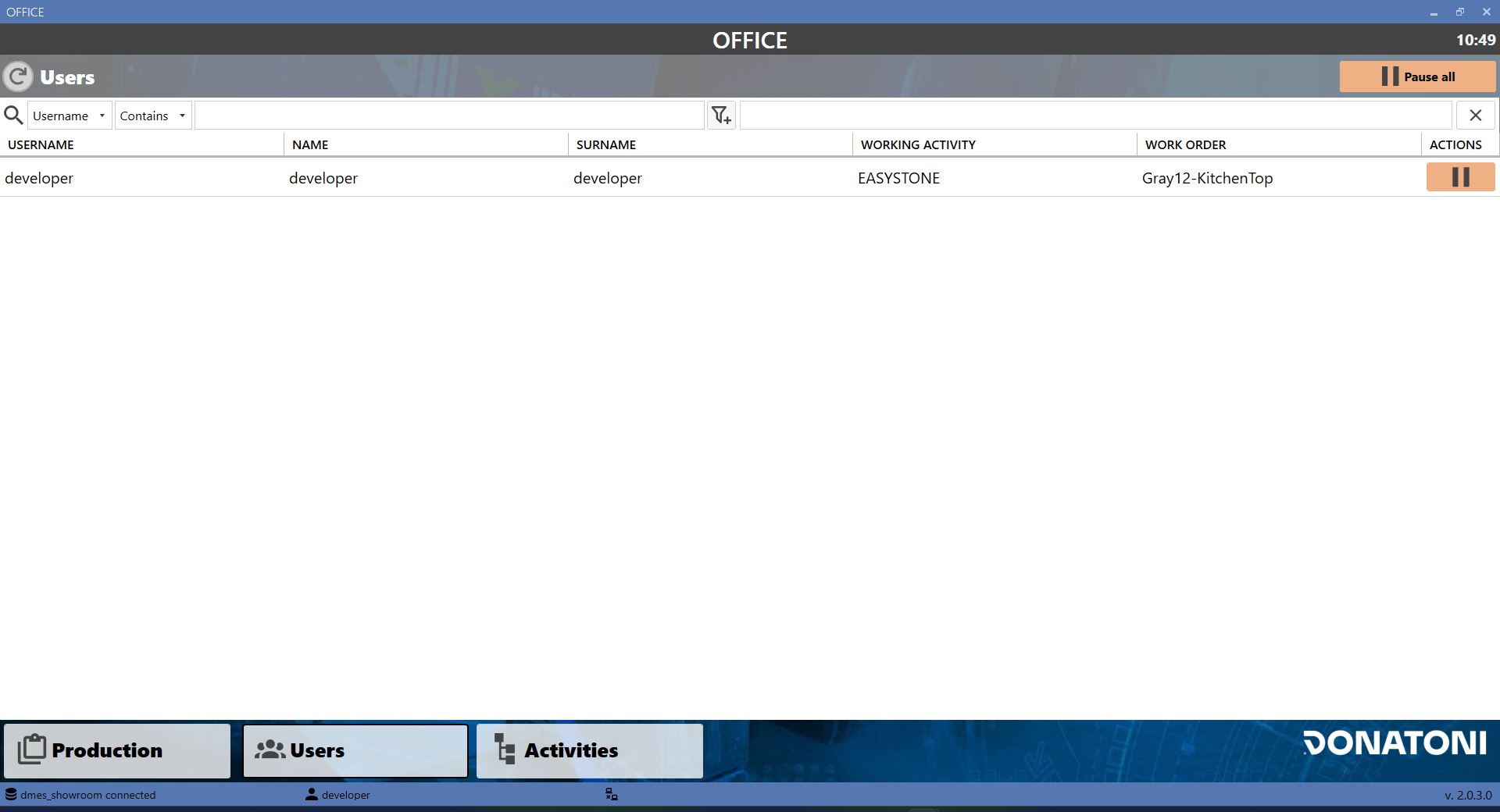Click the network status icon in status bar
Screen dimensions: 1500x812
click(612, 795)
